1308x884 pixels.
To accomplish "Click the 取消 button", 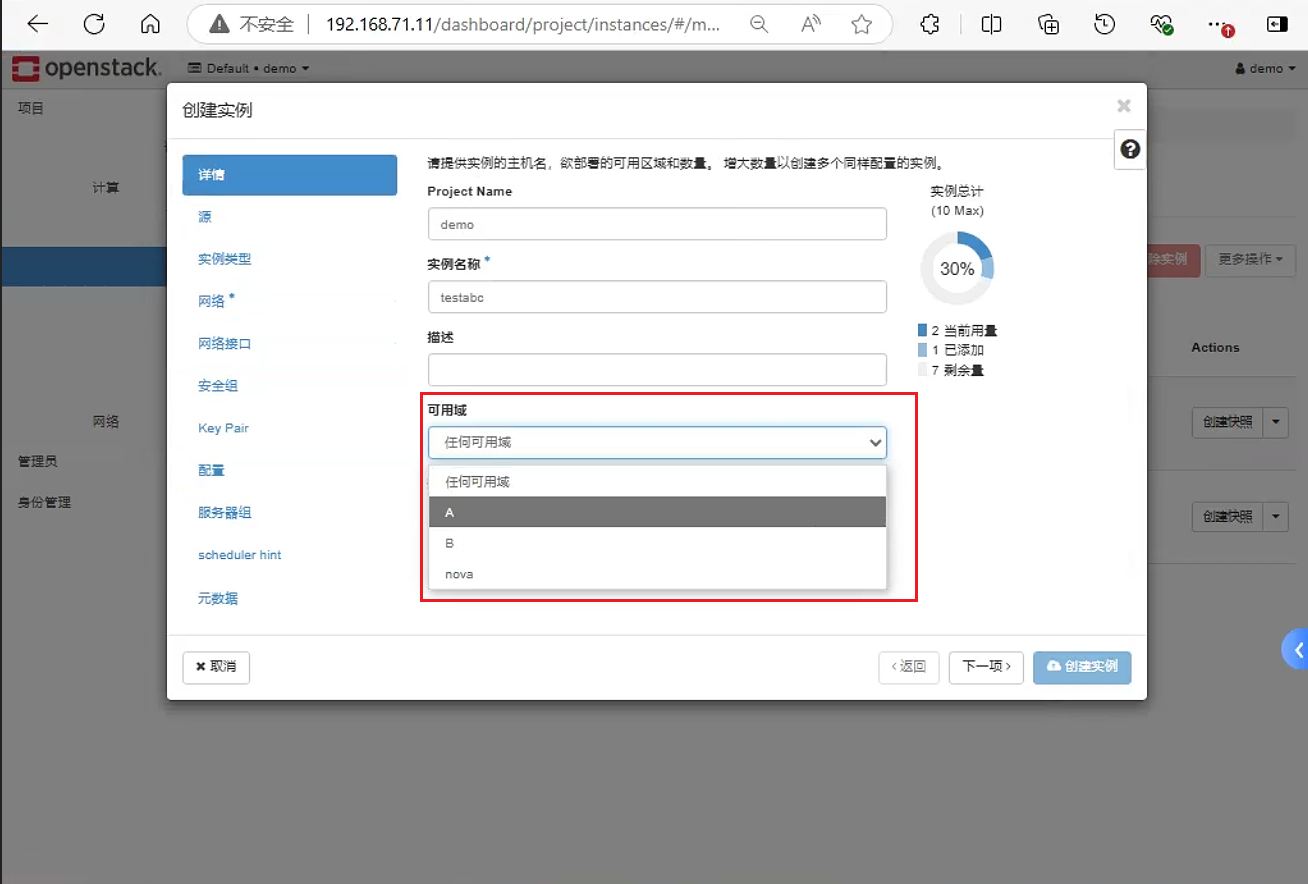I will tap(216, 667).
